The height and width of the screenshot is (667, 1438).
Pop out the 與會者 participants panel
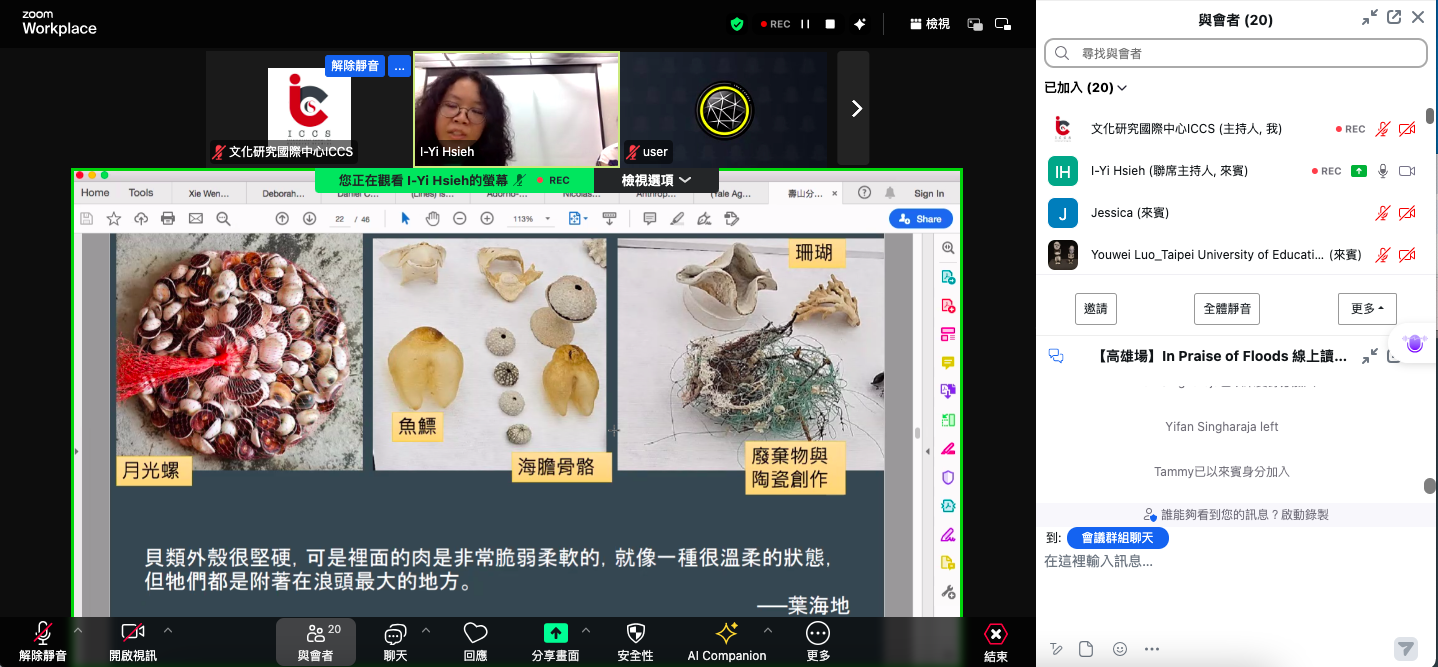1393,18
